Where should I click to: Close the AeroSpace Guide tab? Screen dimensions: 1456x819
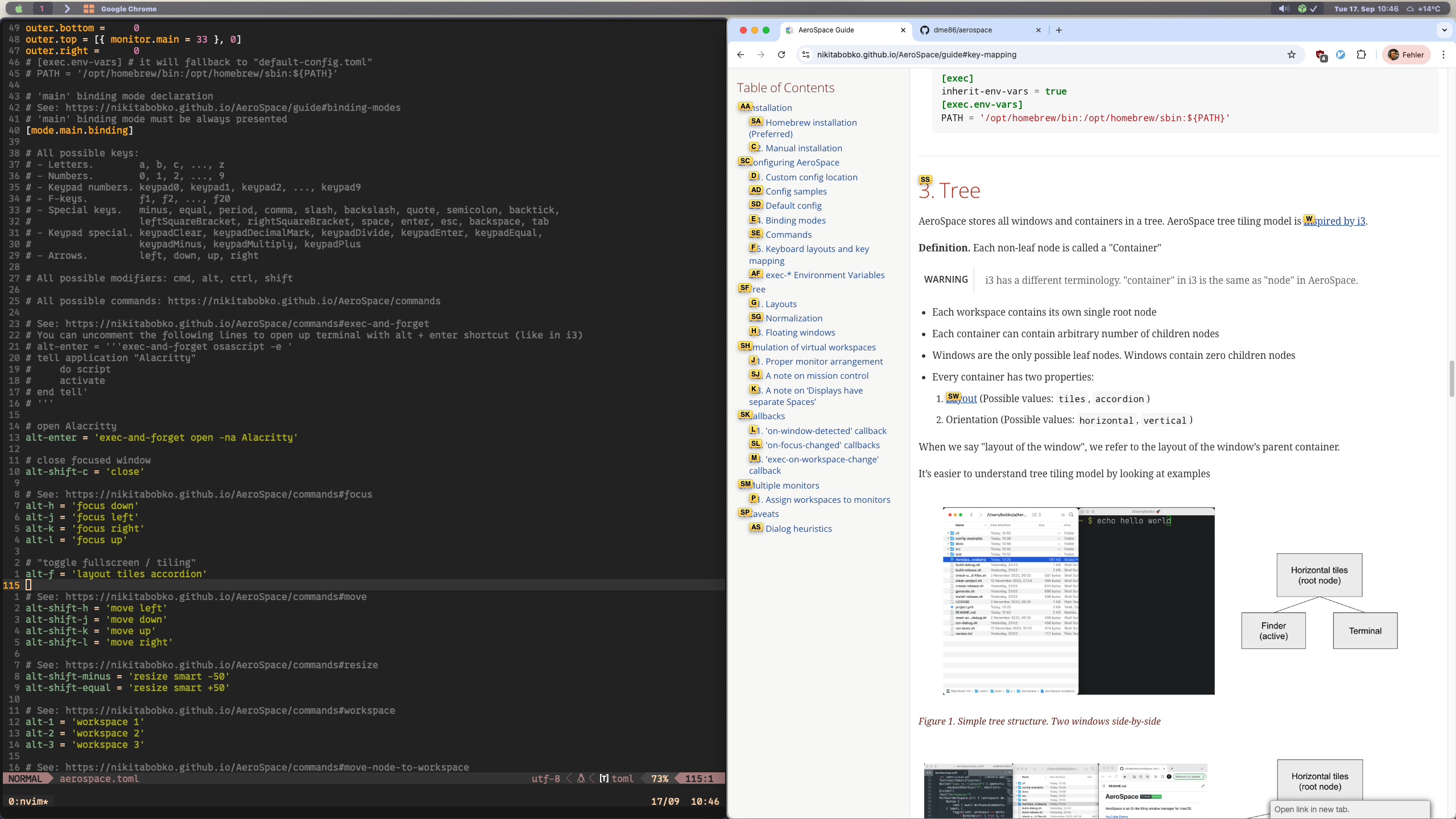[x=903, y=30]
